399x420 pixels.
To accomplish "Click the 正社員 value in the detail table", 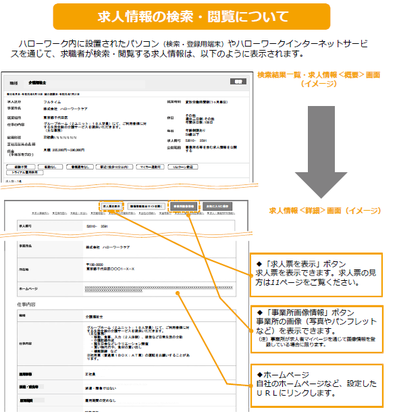I will 90,374.
